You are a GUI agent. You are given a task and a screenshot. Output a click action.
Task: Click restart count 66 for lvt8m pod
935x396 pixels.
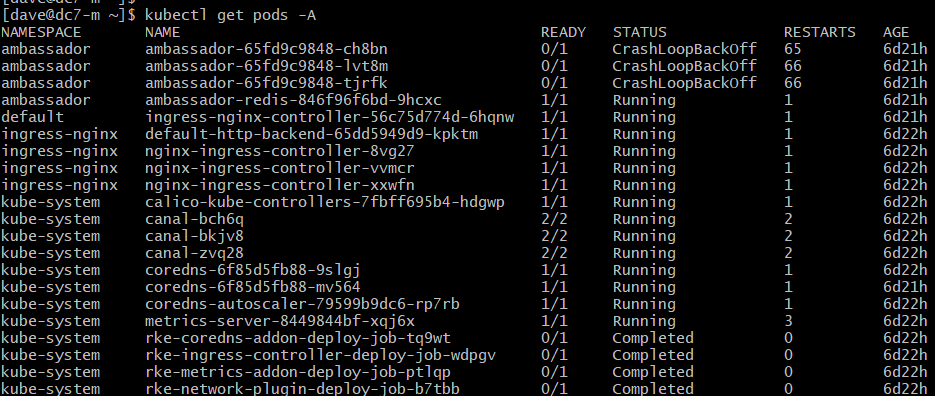pyautogui.click(x=792, y=66)
